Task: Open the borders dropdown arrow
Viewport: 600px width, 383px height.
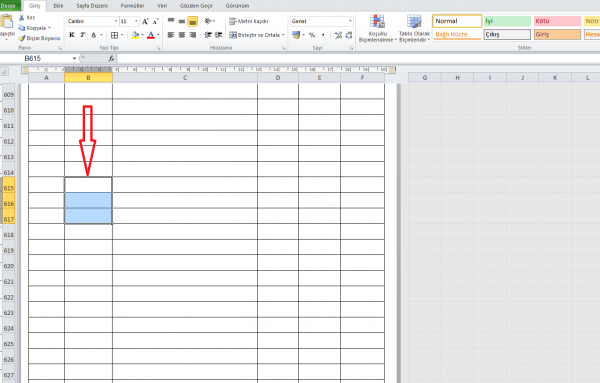Action: pyautogui.click(x=122, y=35)
